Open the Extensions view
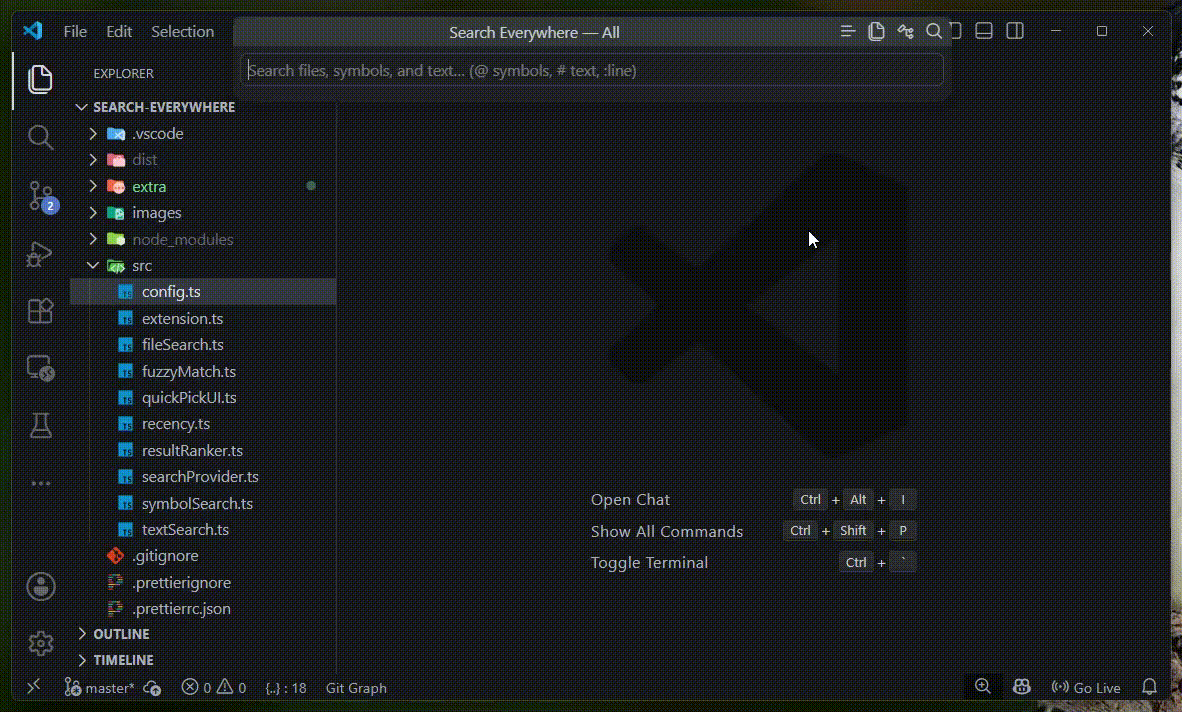 40,310
